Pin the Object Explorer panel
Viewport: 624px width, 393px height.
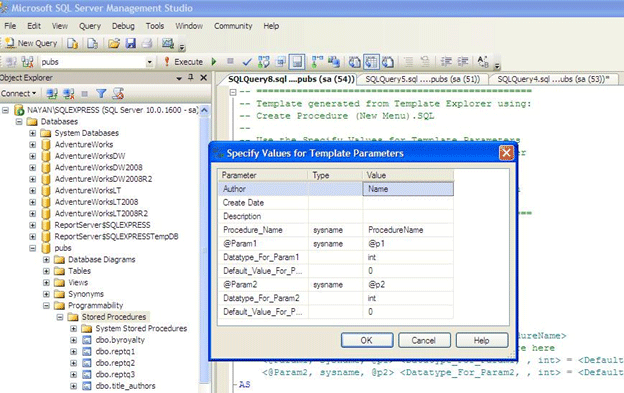click(x=191, y=78)
